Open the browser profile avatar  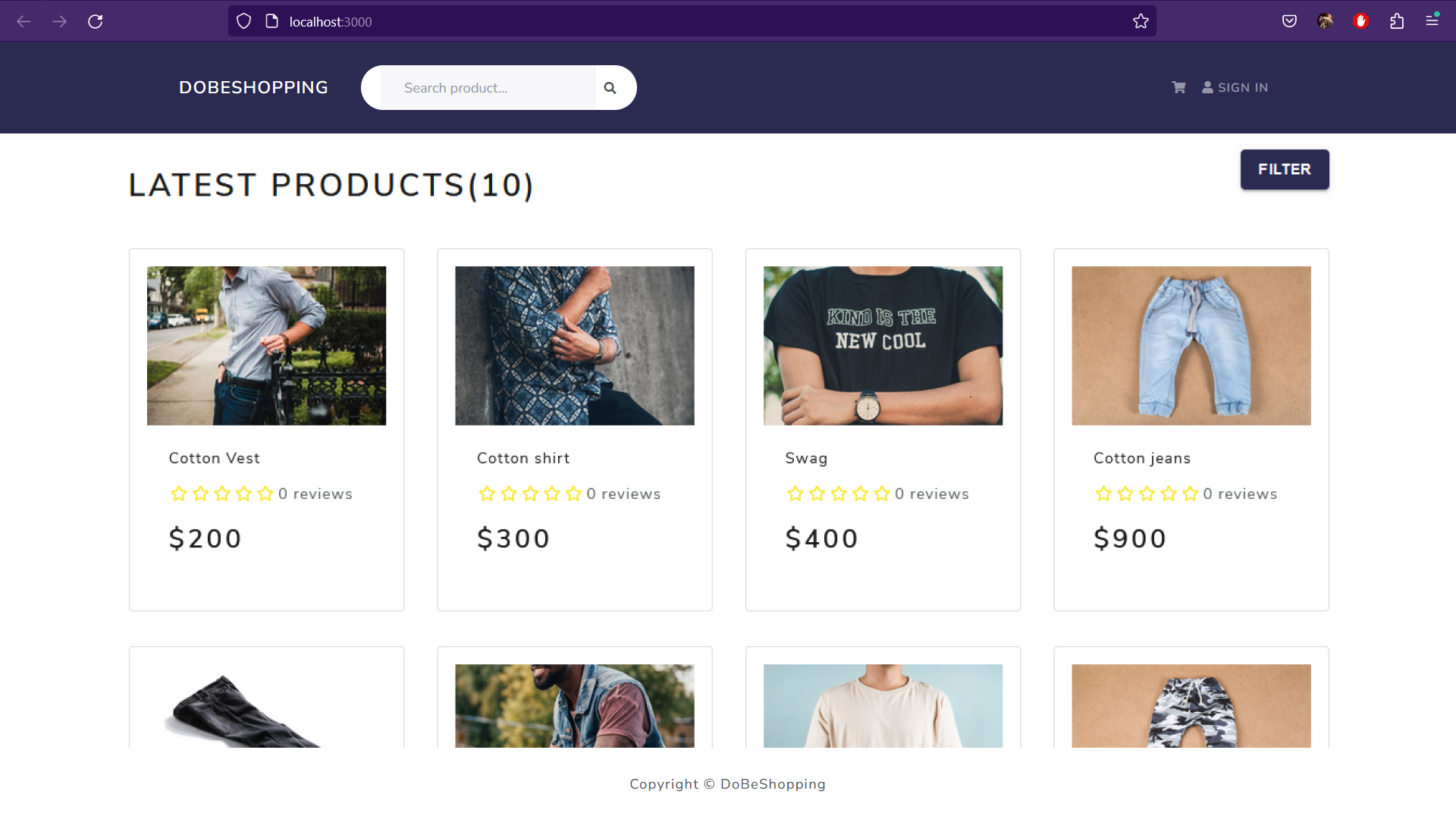click(1325, 21)
